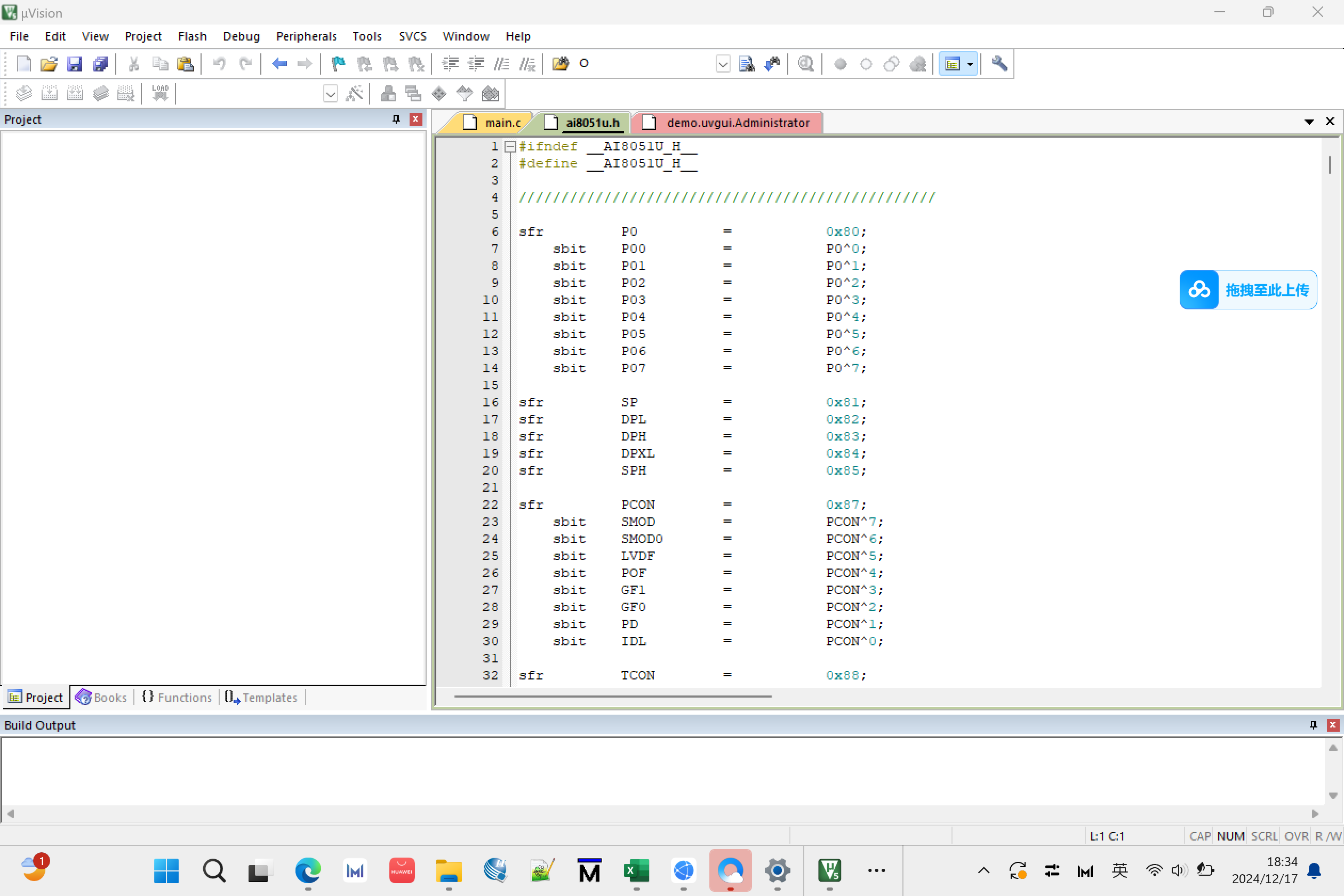Open Target Options with the wand icon
Image resolution: width=1344 pixels, height=896 pixels.
point(354,93)
